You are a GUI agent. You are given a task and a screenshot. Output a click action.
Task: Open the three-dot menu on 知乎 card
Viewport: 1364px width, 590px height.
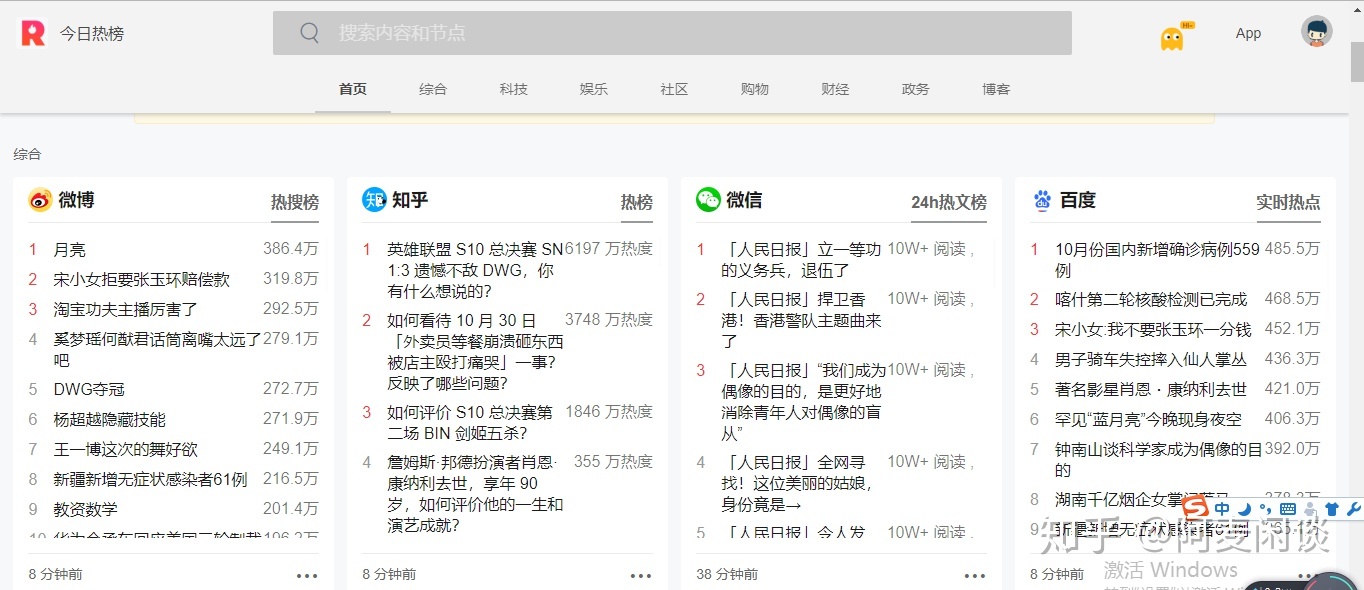tap(641, 575)
